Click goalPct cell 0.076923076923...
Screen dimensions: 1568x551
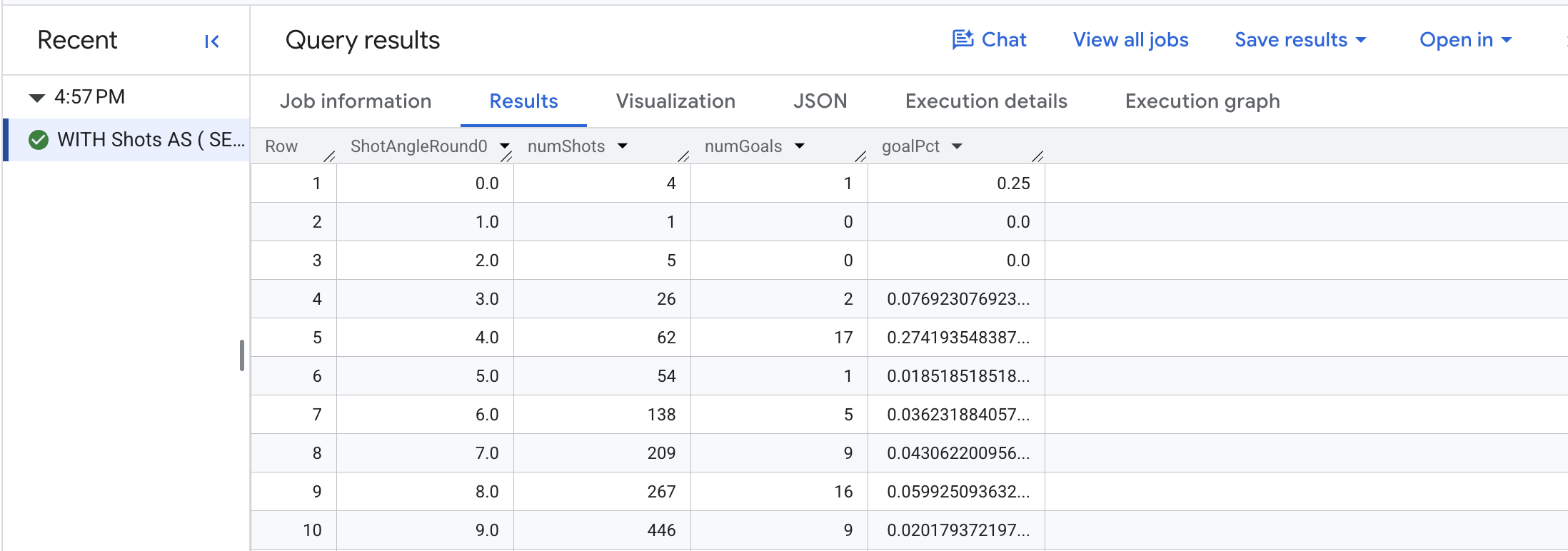(957, 299)
